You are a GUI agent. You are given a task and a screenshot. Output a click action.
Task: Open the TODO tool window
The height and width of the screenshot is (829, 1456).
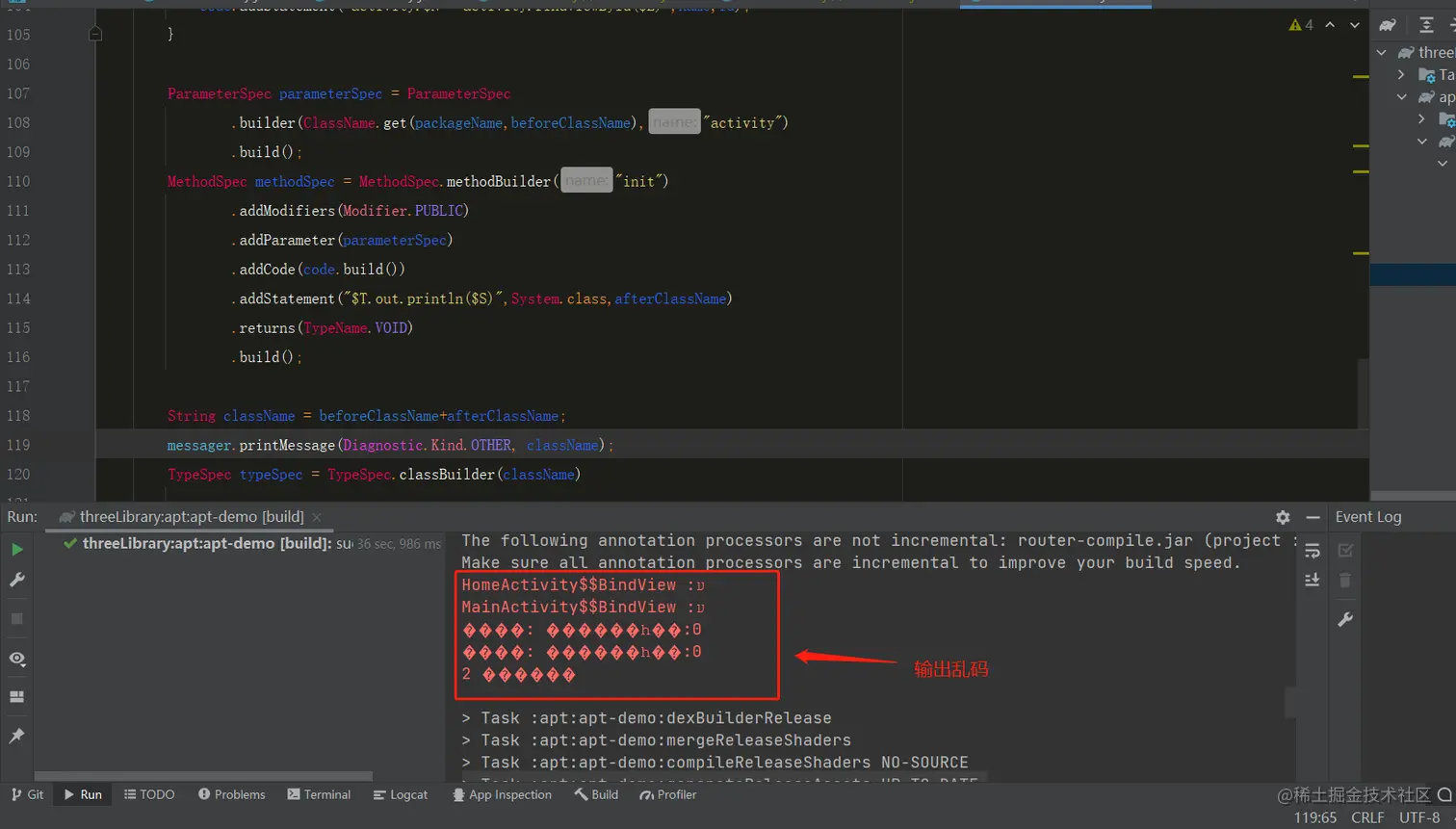pos(149,794)
